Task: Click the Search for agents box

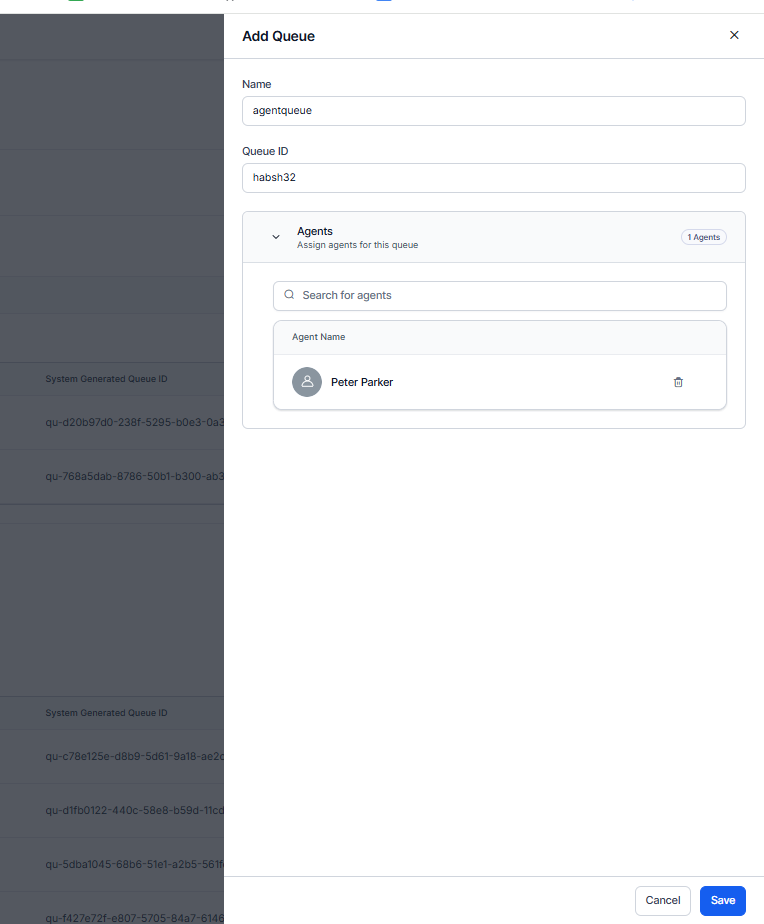Action: point(499,296)
